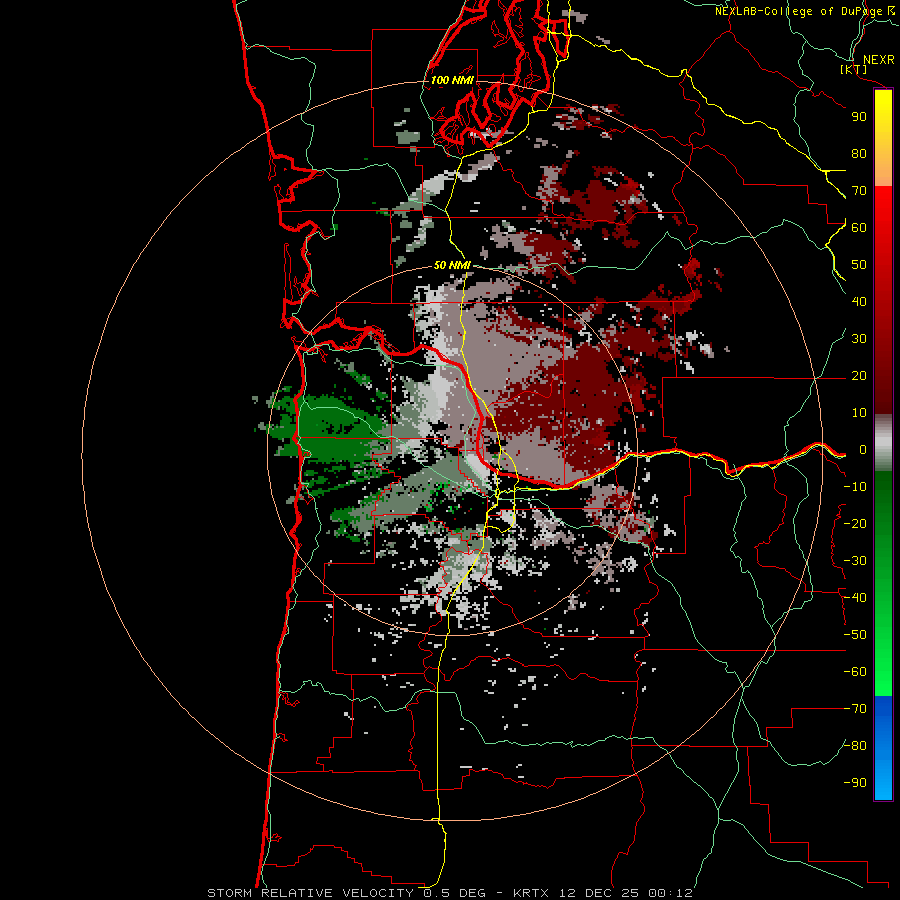Click the 70 value on the velocity scale
The height and width of the screenshot is (900, 900).
pyautogui.click(x=859, y=191)
